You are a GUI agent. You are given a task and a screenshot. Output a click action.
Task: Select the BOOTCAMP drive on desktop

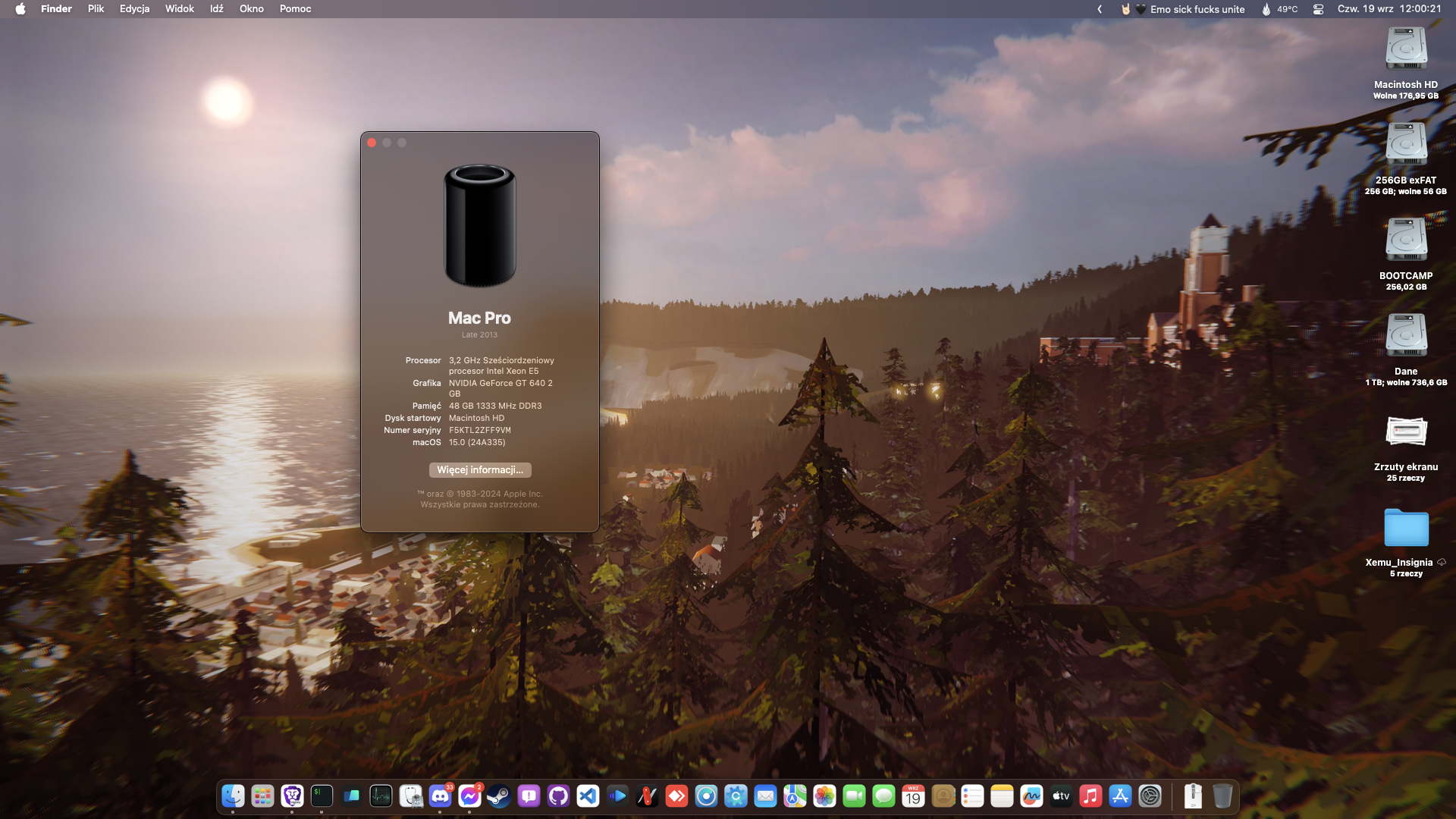point(1406,240)
